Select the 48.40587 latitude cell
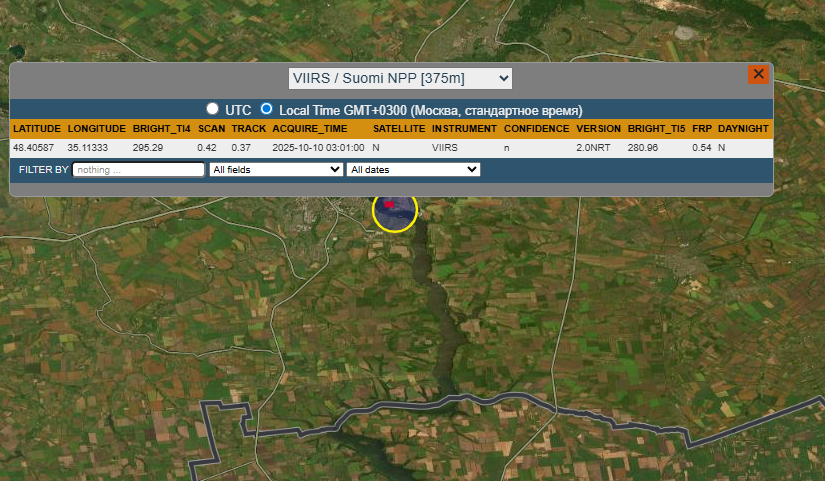This screenshot has height=481, width=825. 33,148
